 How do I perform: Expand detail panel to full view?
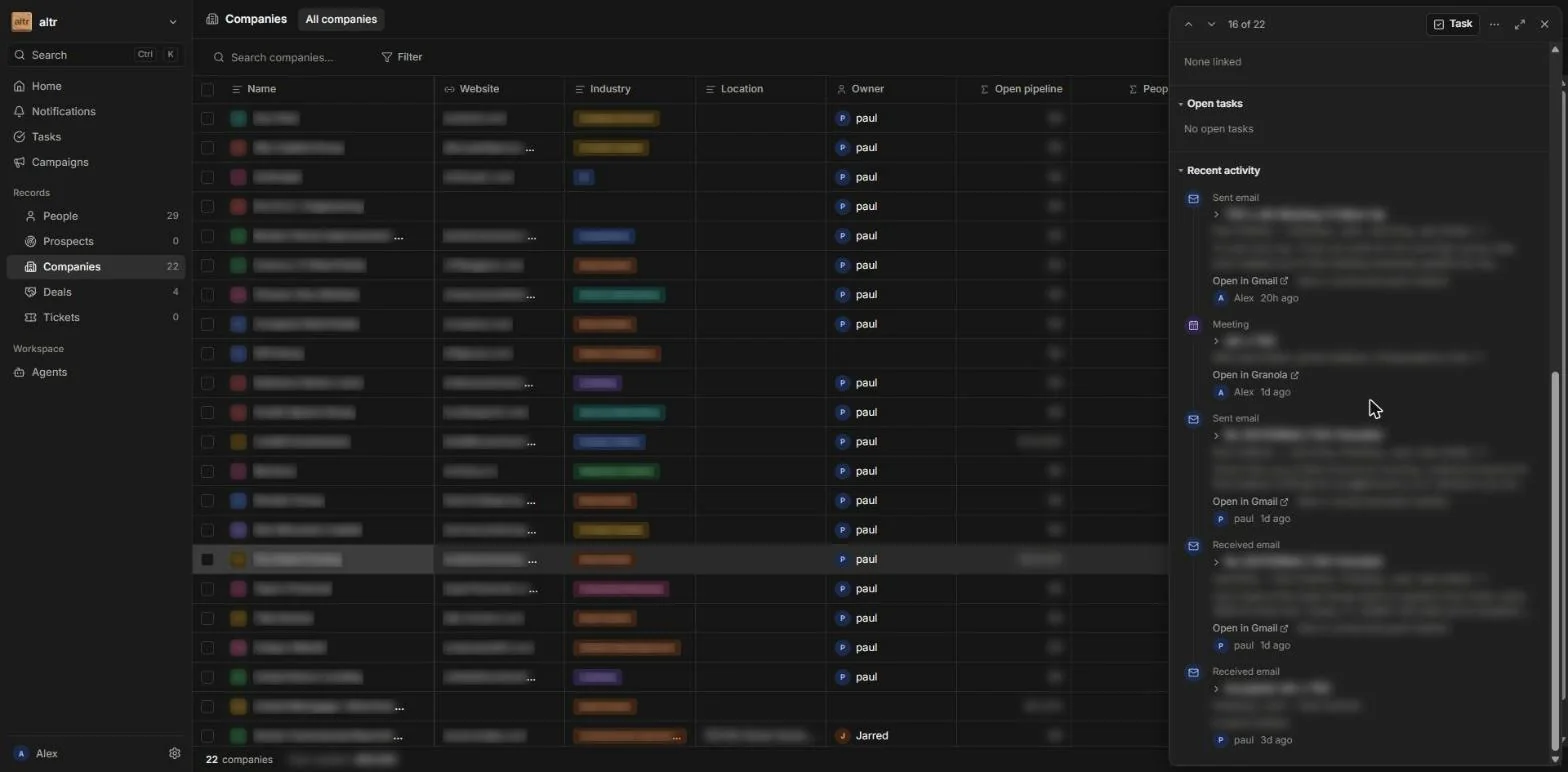pos(1520,24)
